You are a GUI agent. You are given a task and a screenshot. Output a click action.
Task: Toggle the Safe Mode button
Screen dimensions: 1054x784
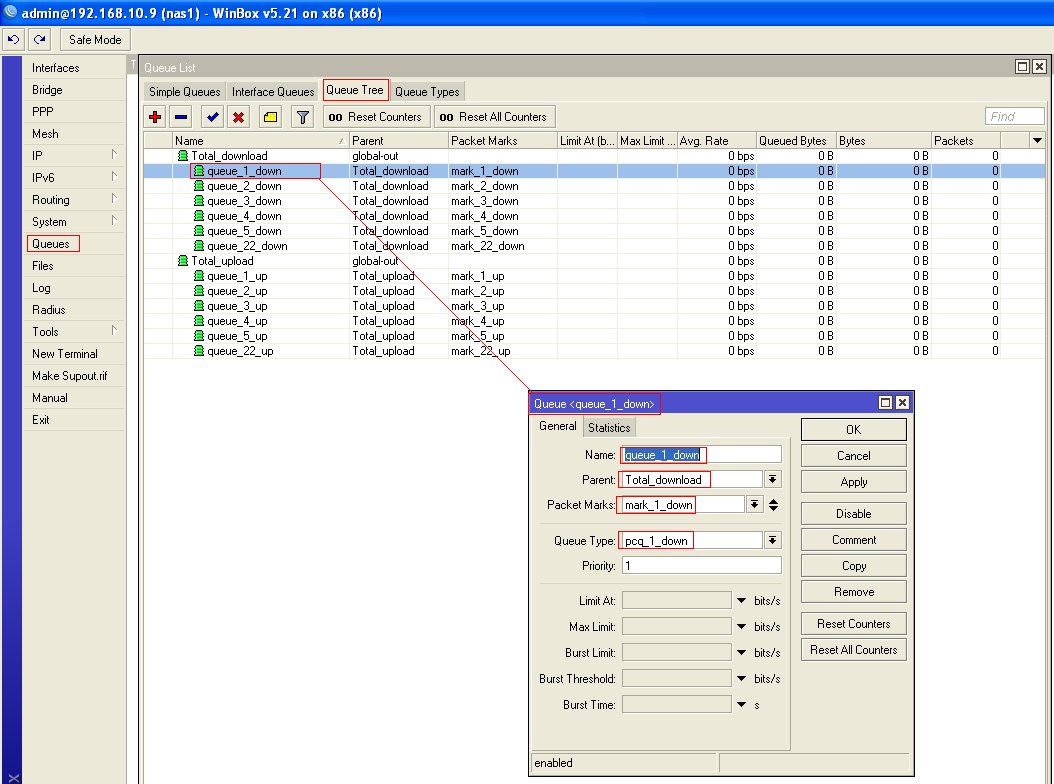[95, 40]
